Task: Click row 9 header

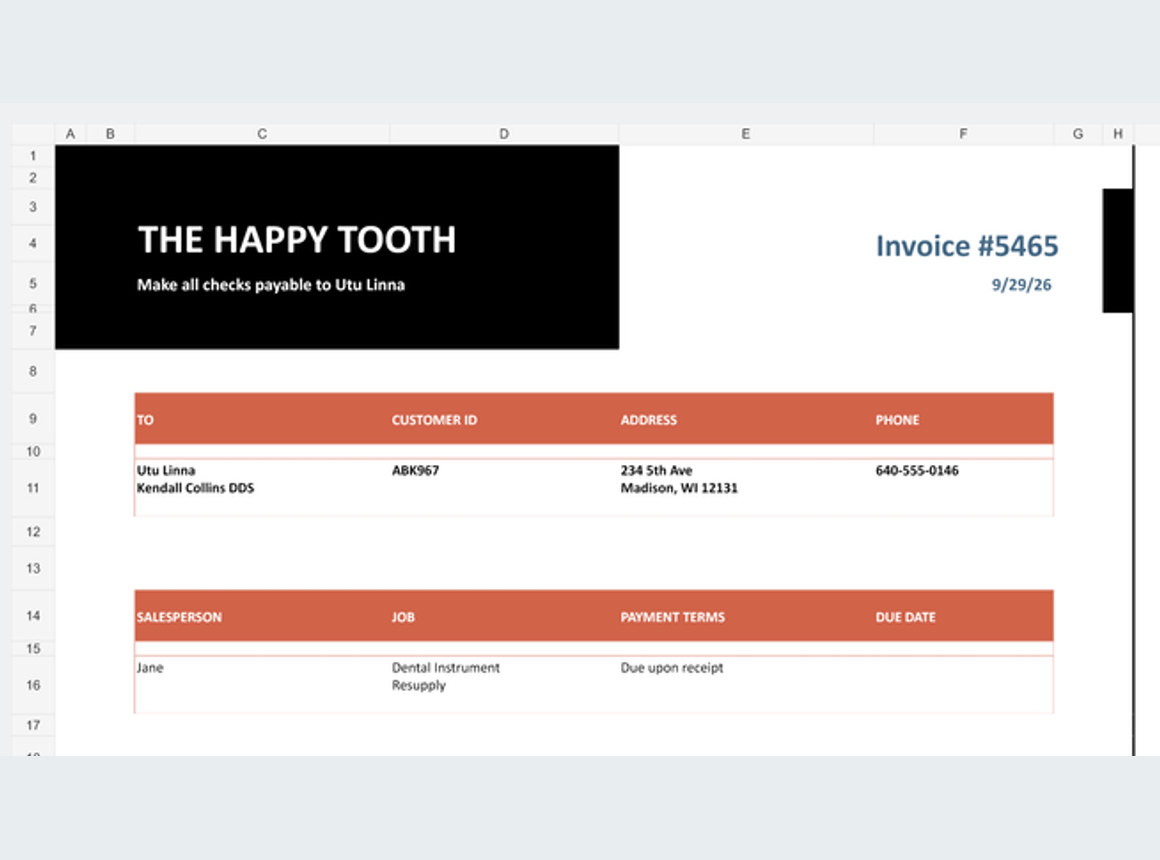Action: click(x=33, y=419)
